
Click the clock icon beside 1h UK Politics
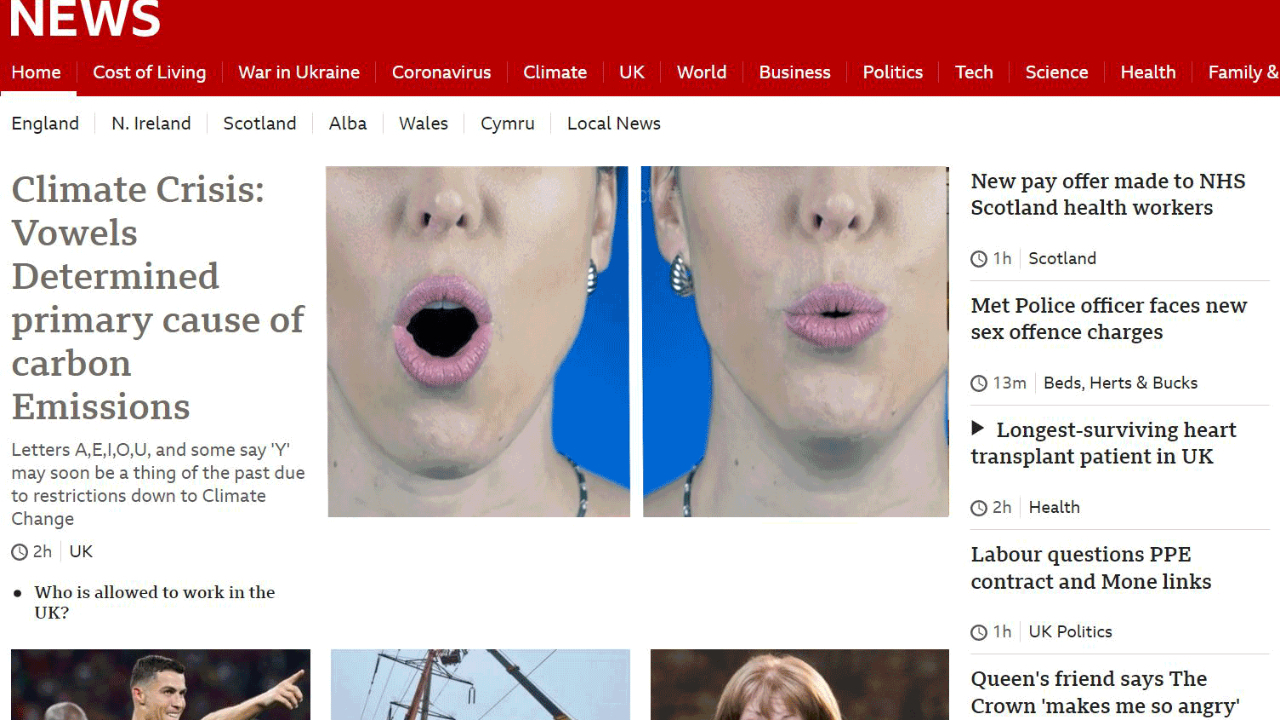click(x=979, y=633)
